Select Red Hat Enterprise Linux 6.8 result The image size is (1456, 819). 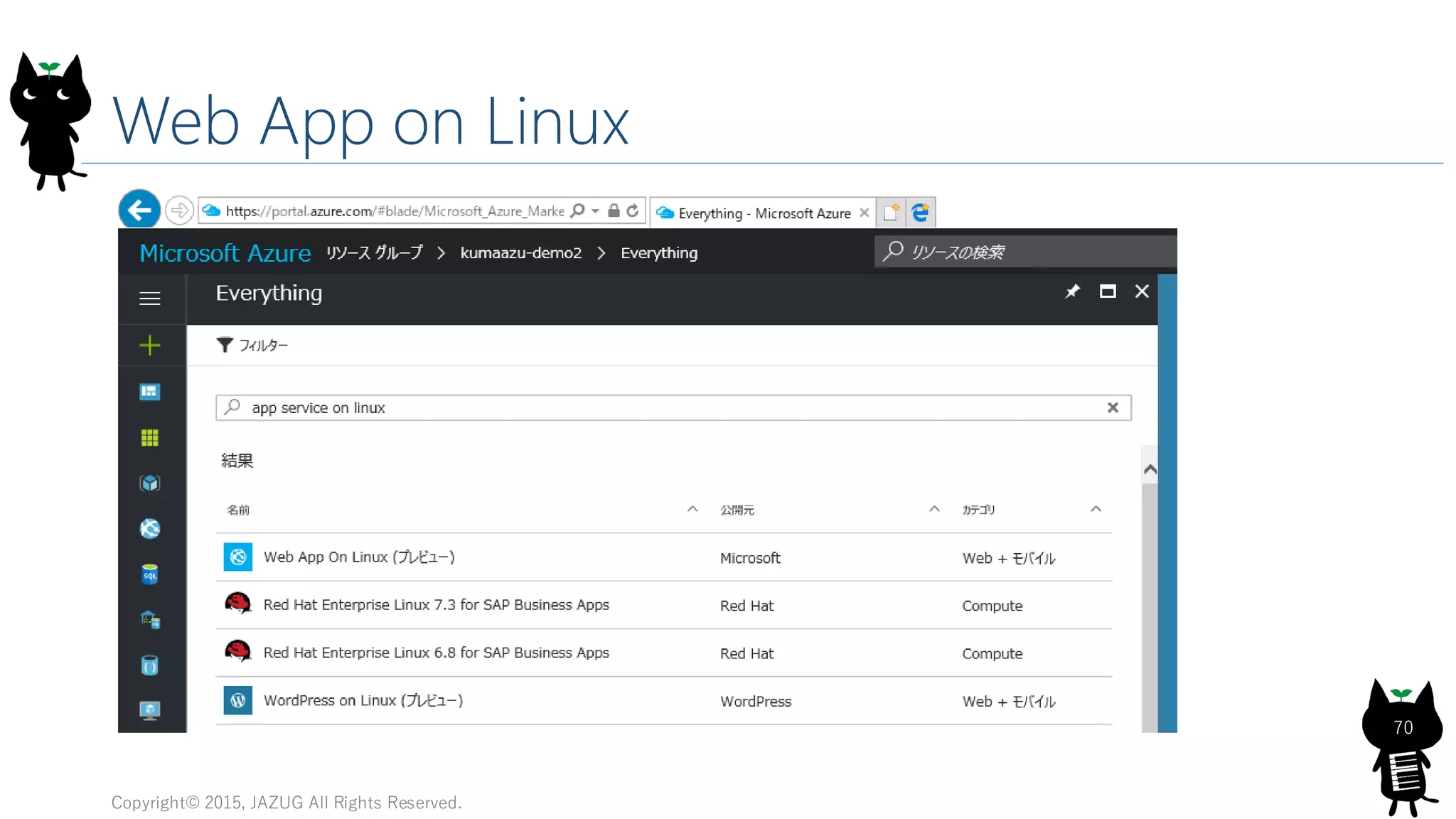pos(664,653)
